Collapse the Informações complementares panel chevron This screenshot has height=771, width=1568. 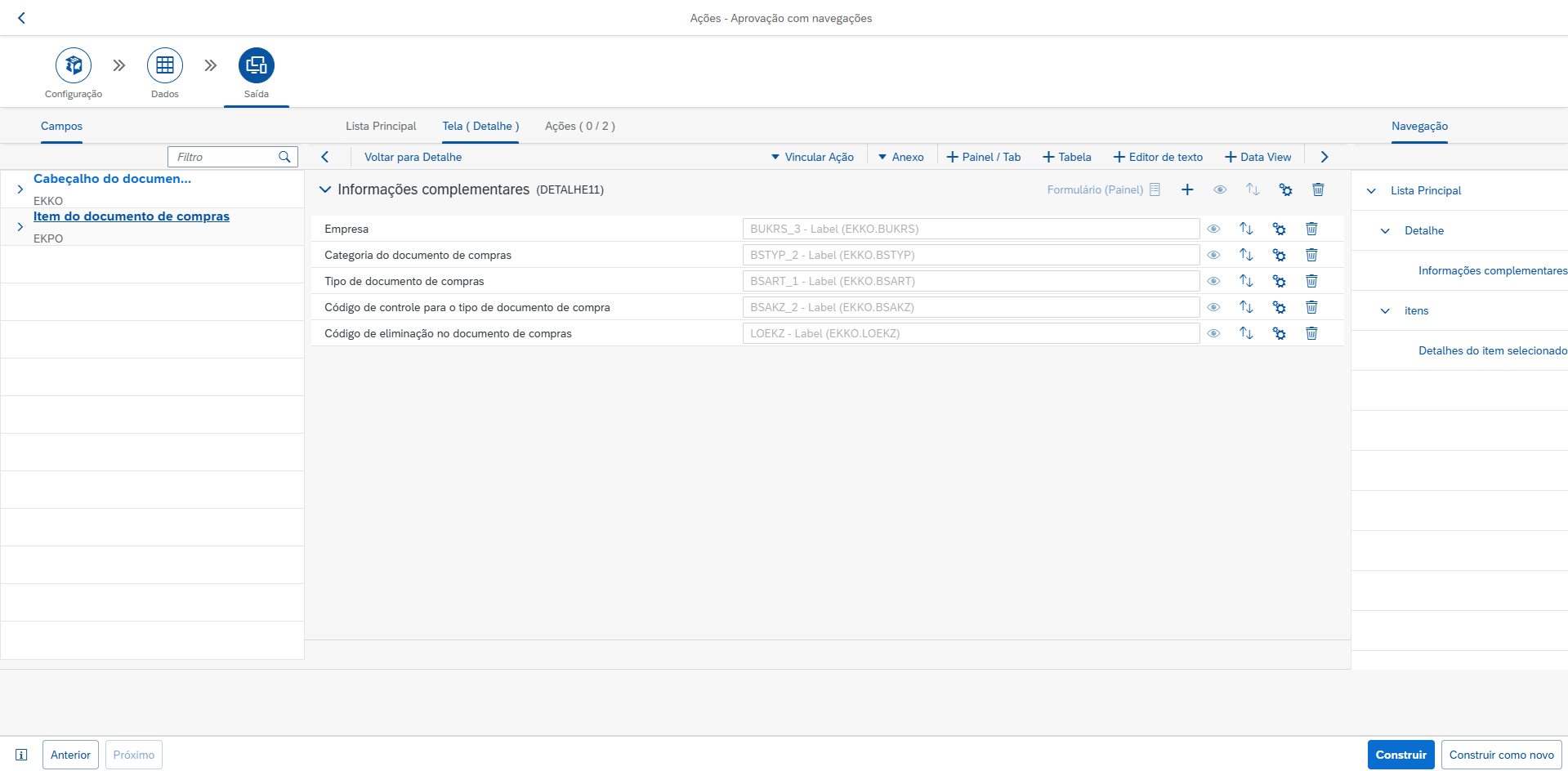(324, 189)
